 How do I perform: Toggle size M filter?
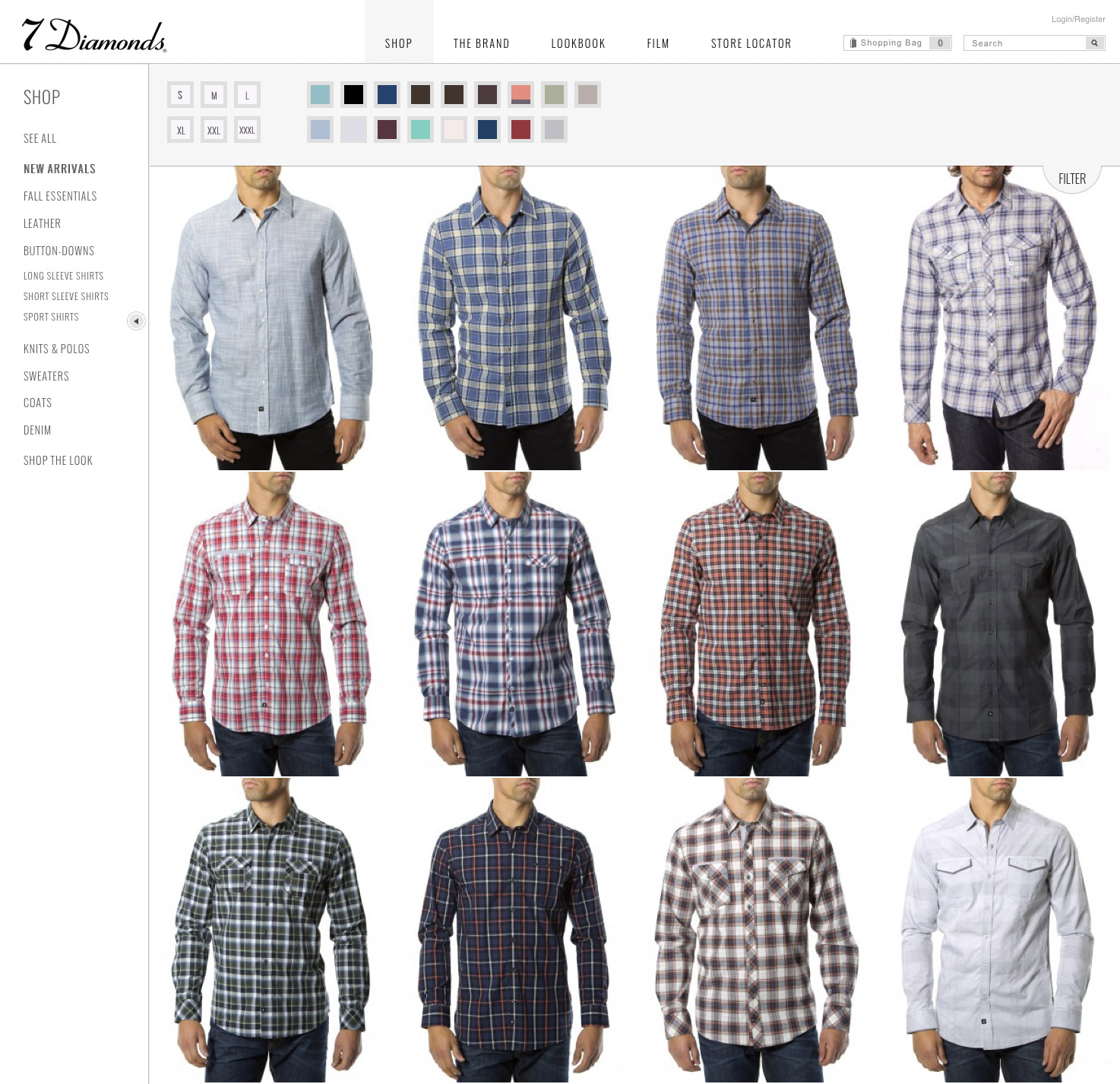214,95
